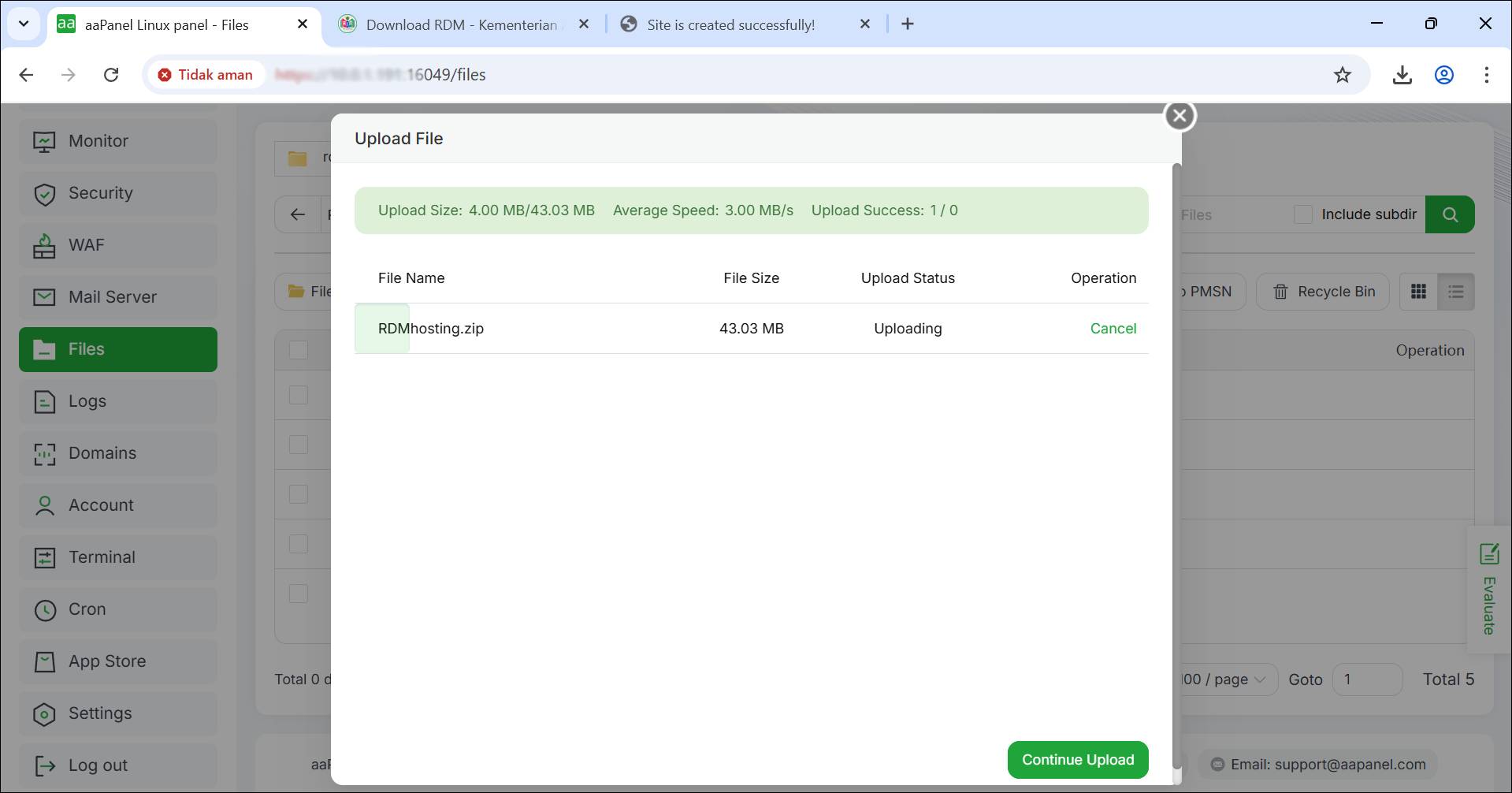Tick the select-all files header checkbox
Screen dimensions: 1512x793
pyautogui.click(x=299, y=350)
